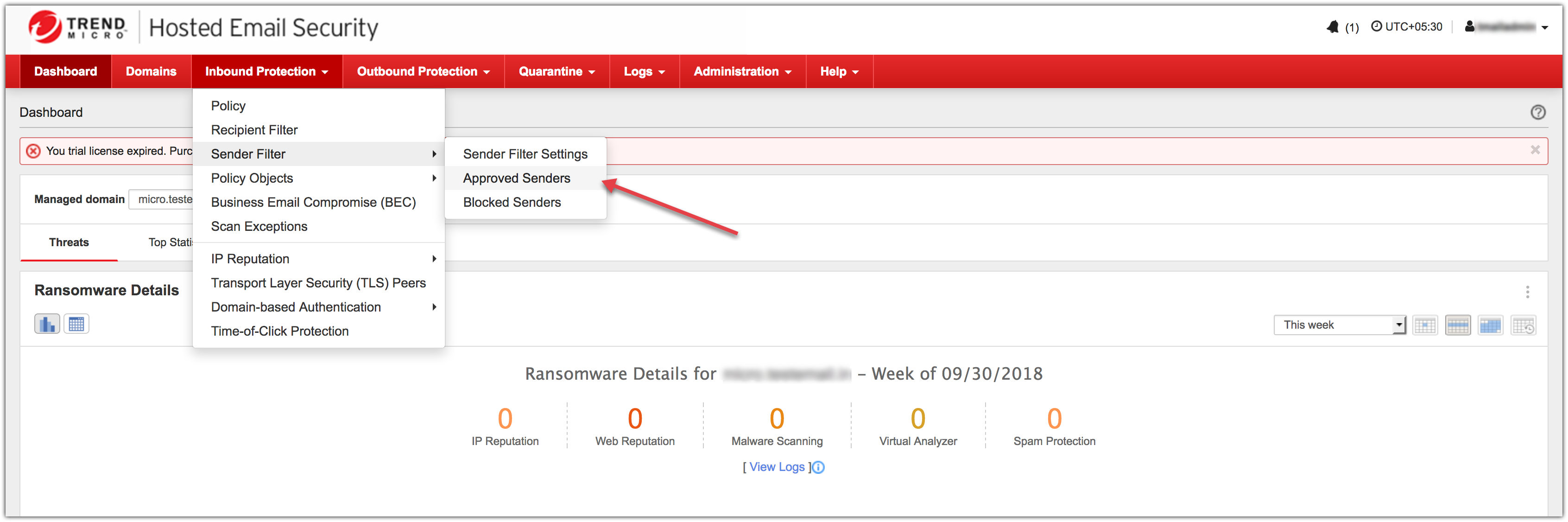The height and width of the screenshot is (522, 1568).
Task: Switch Ransomware Details to bar chart view
Action: [47, 324]
